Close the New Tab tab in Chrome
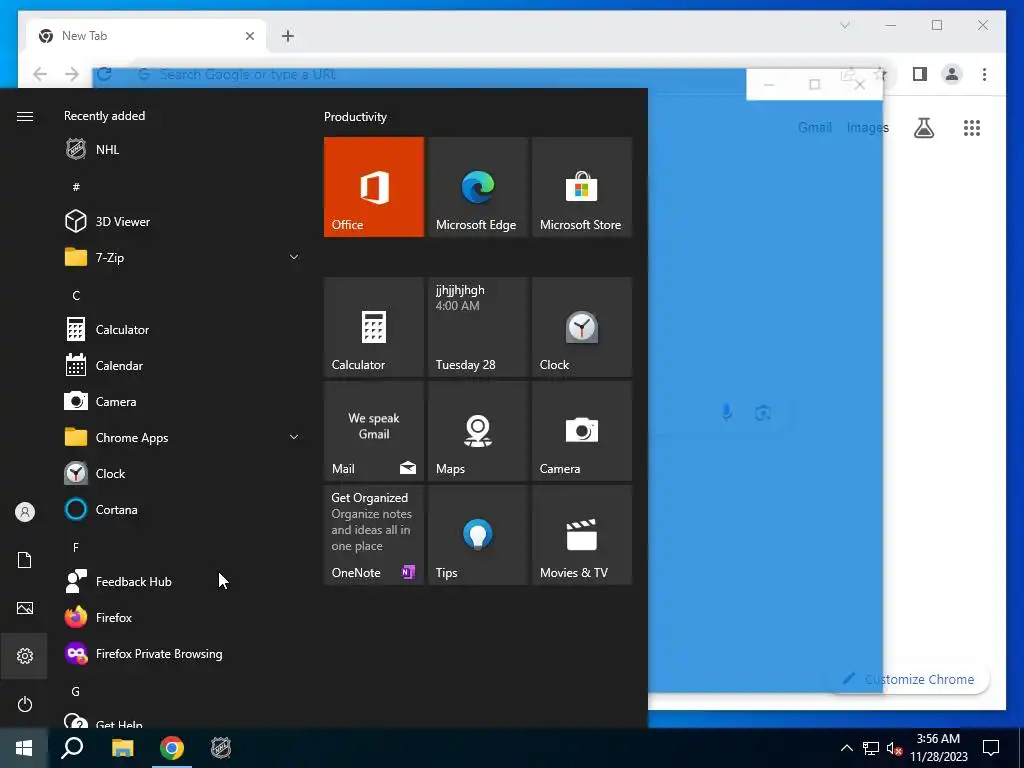1024x768 pixels. tap(249, 36)
